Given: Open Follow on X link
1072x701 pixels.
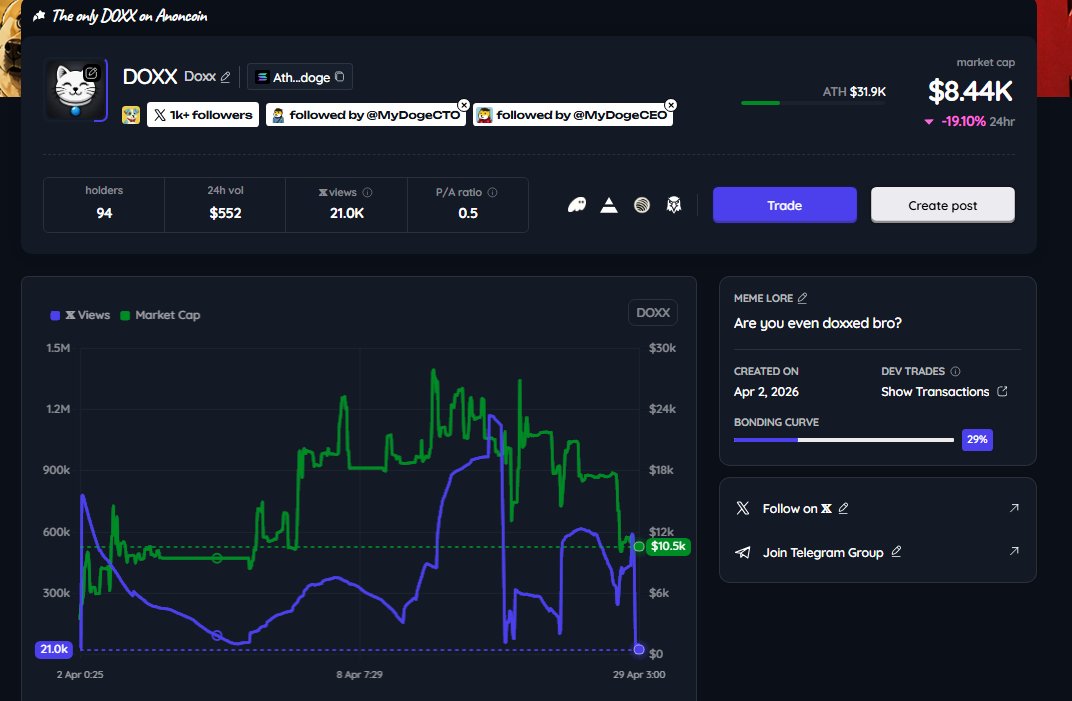Looking at the screenshot, I should 796,509.
